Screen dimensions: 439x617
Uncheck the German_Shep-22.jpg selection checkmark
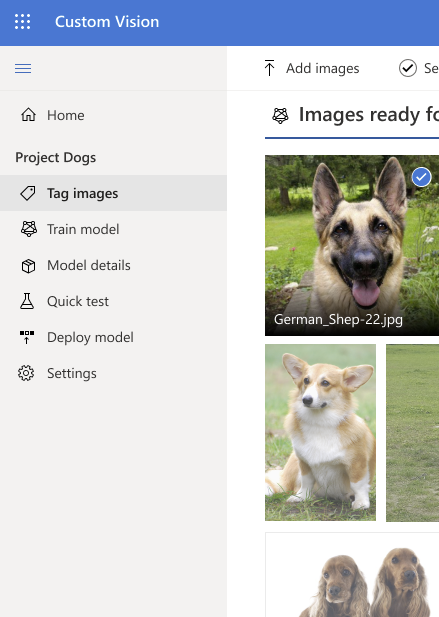click(421, 177)
